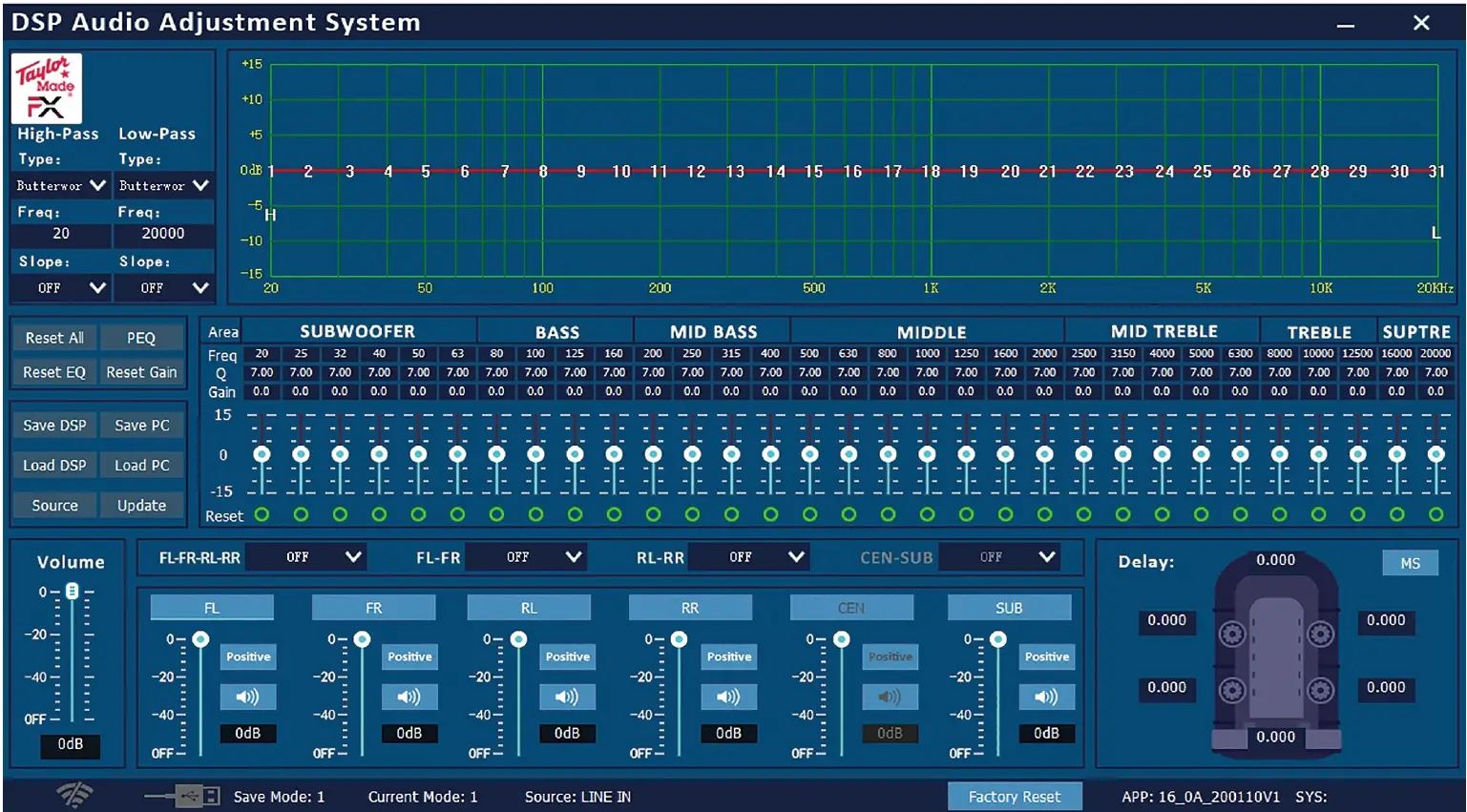Mute the FR channel speaker icon

pos(409,697)
